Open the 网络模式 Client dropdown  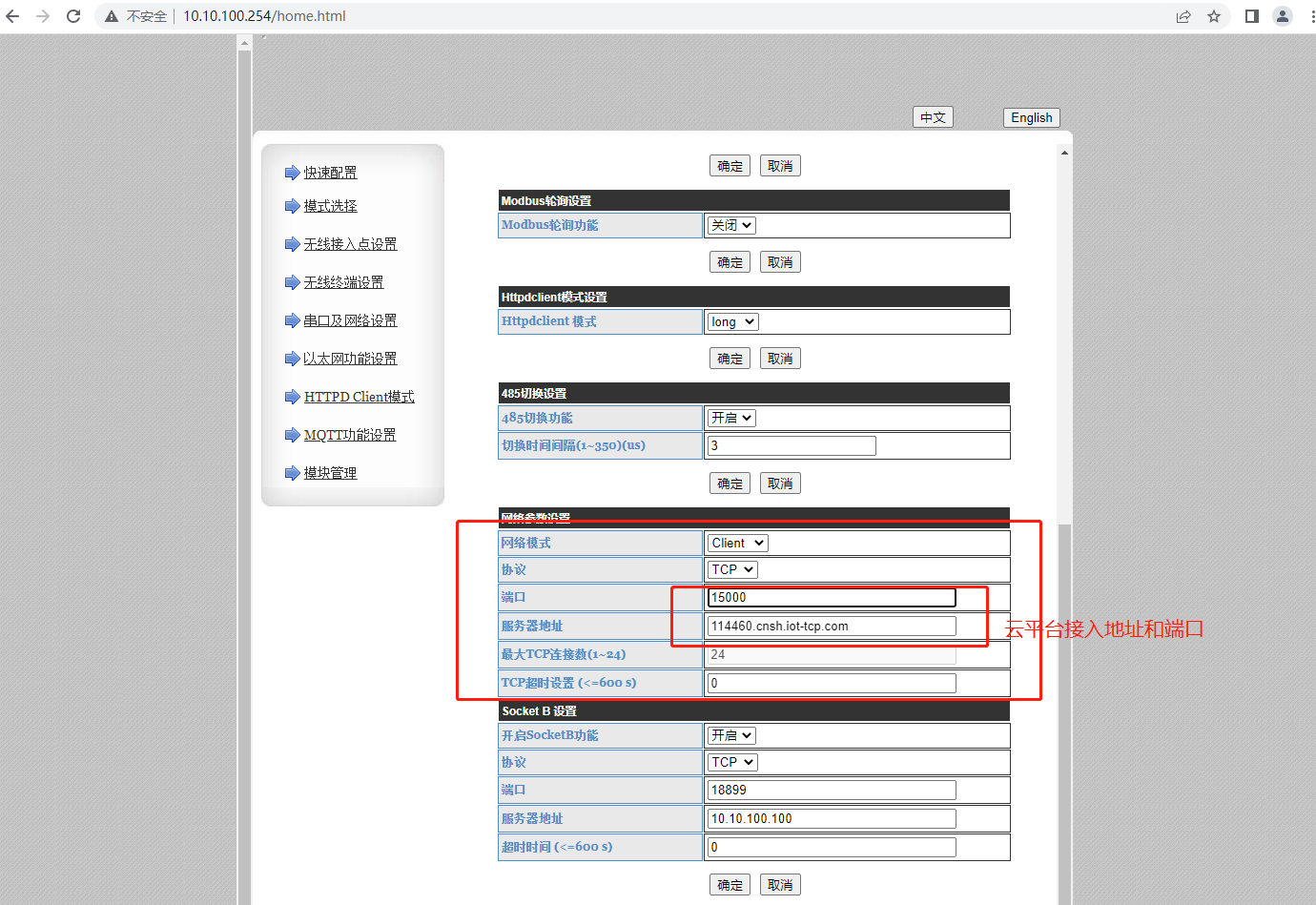click(x=737, y=543)
